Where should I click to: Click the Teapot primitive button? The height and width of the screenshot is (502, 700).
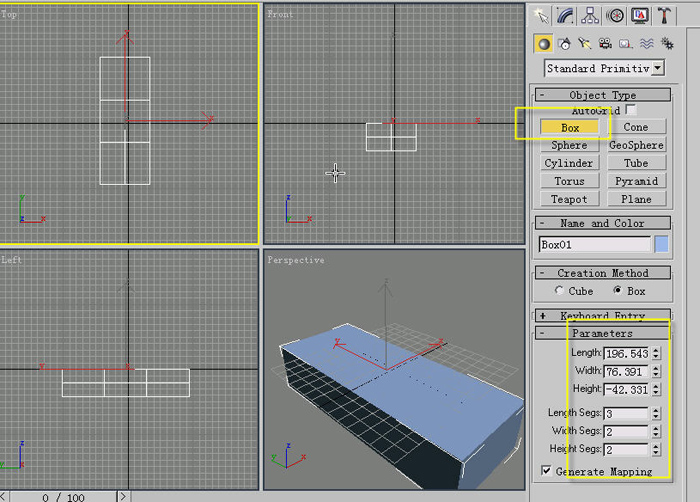pyautogui.click(x=570, y=199)
